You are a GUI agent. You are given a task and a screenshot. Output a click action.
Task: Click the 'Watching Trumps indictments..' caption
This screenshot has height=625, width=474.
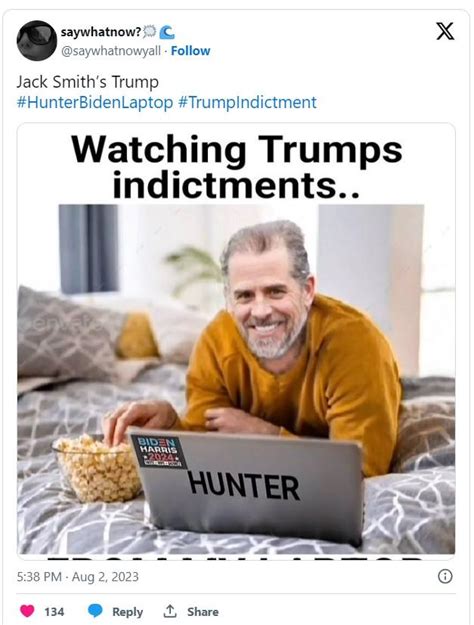tap(236, 167)
